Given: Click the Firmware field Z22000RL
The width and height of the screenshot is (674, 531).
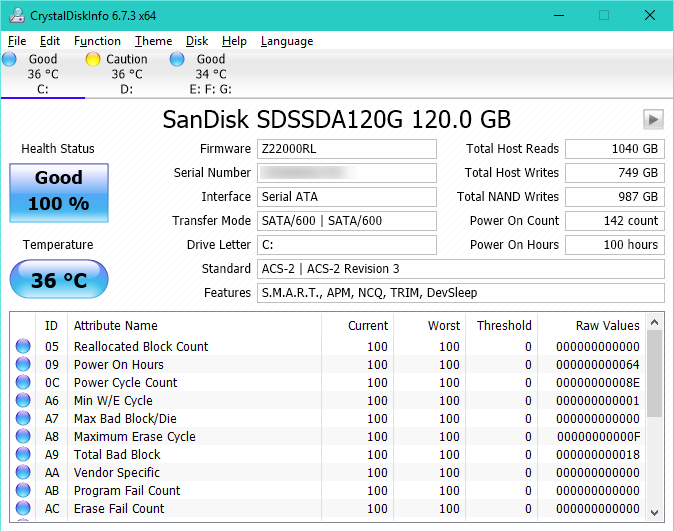Looking at the screenshot, I should [x=347, y=149].
